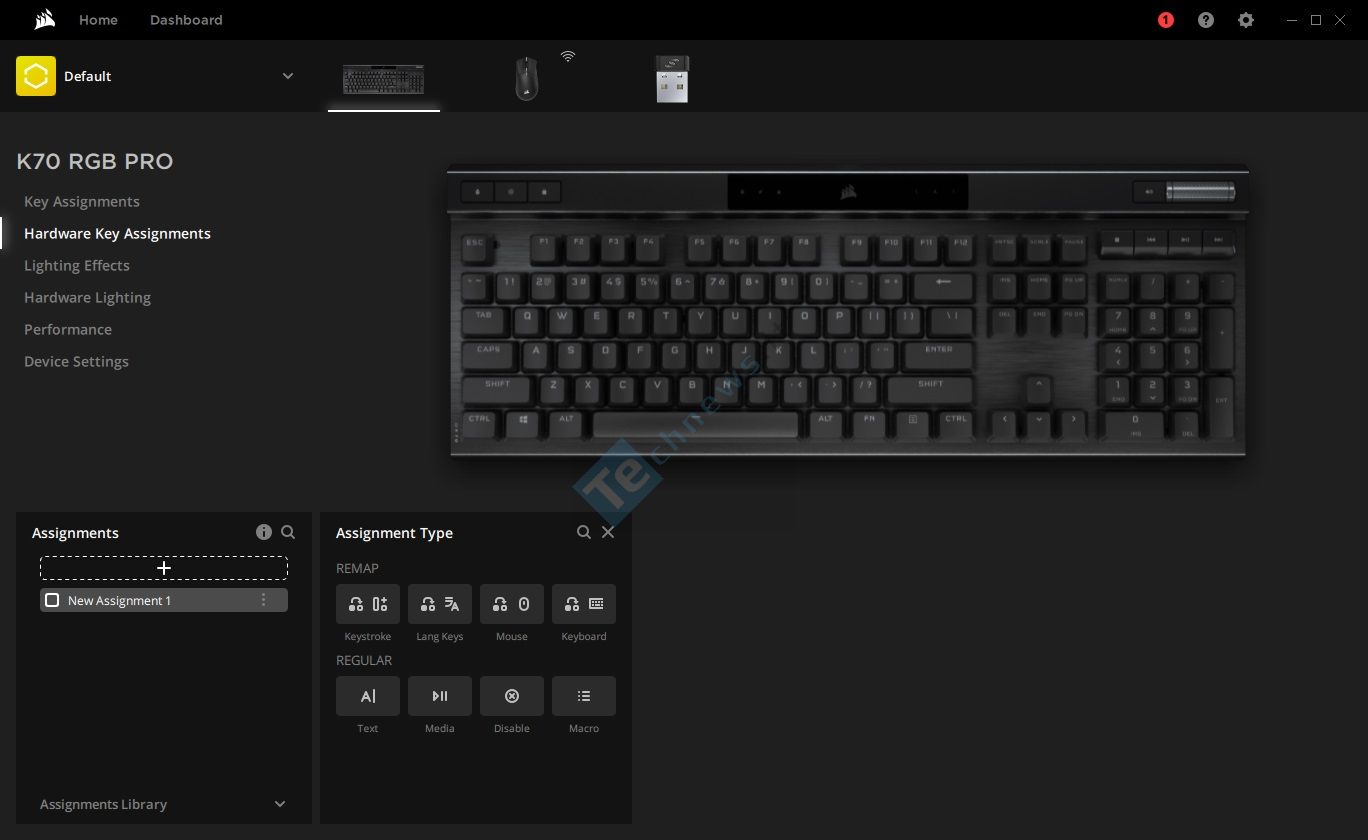Go to the Dashboard tab
1368x840 pixels.
(x=186, y=20)
